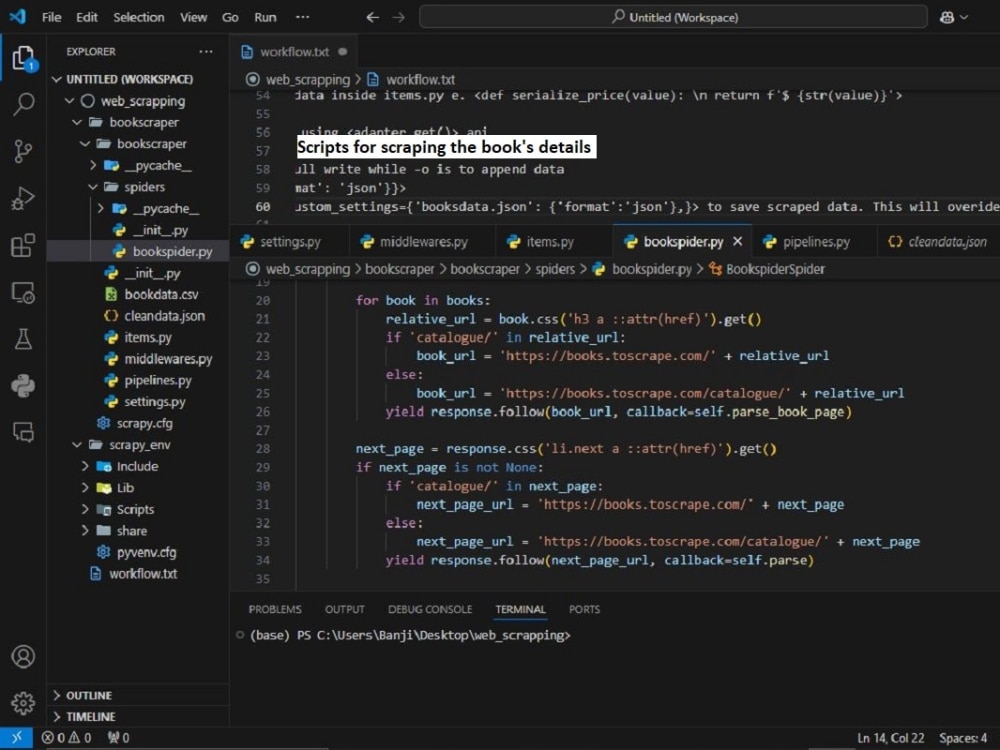Select bookspider.py in the explorer tree

(138, 251)
